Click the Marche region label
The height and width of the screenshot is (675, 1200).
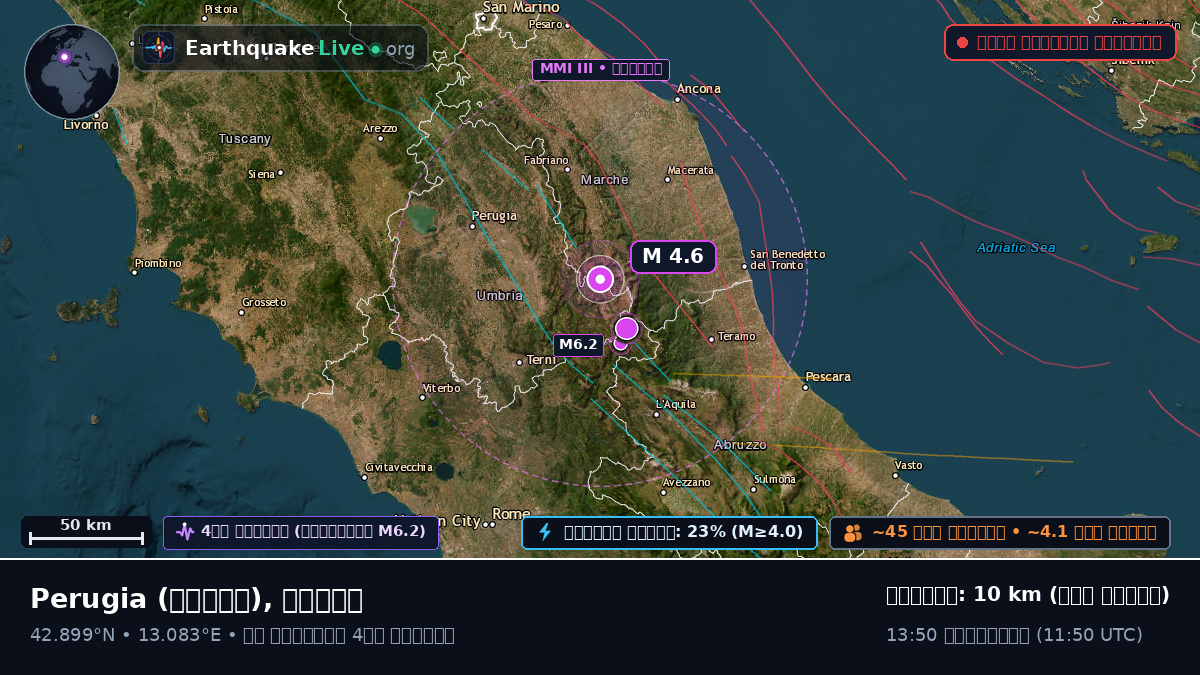pyautogui.click(x=605, y=180)
